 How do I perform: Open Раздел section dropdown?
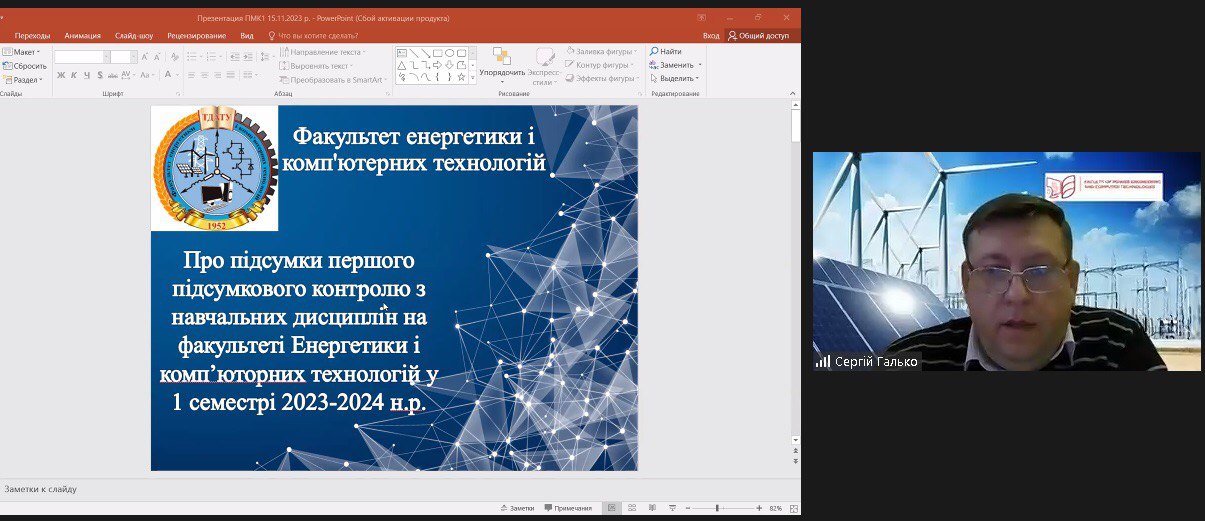pos(23,79)
